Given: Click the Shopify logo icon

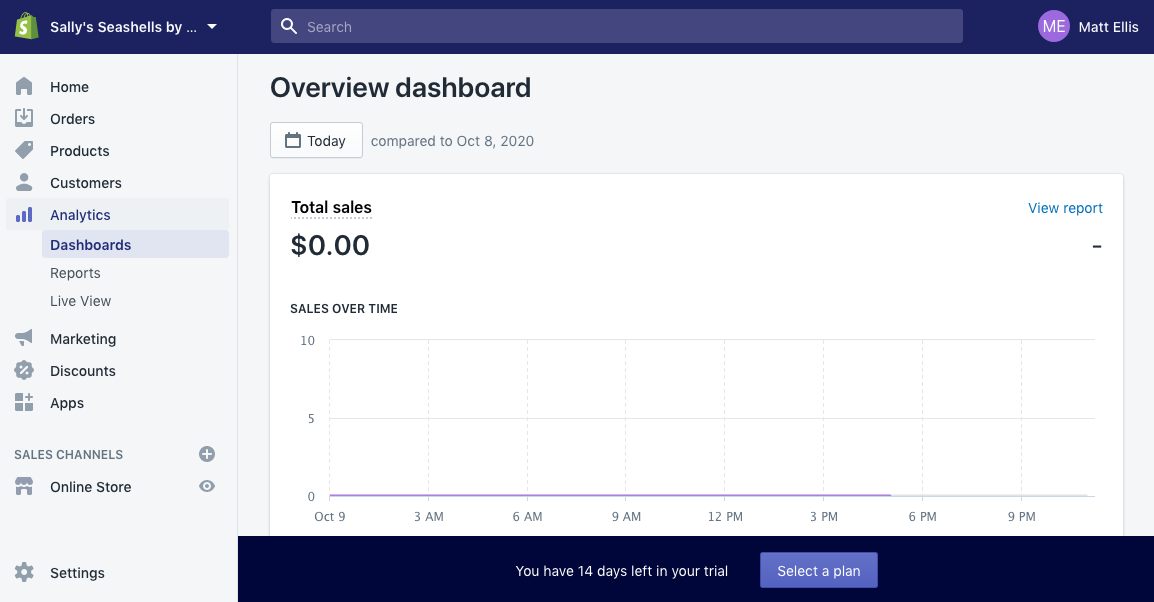Looking at the screenshot, I should [26, 26].
